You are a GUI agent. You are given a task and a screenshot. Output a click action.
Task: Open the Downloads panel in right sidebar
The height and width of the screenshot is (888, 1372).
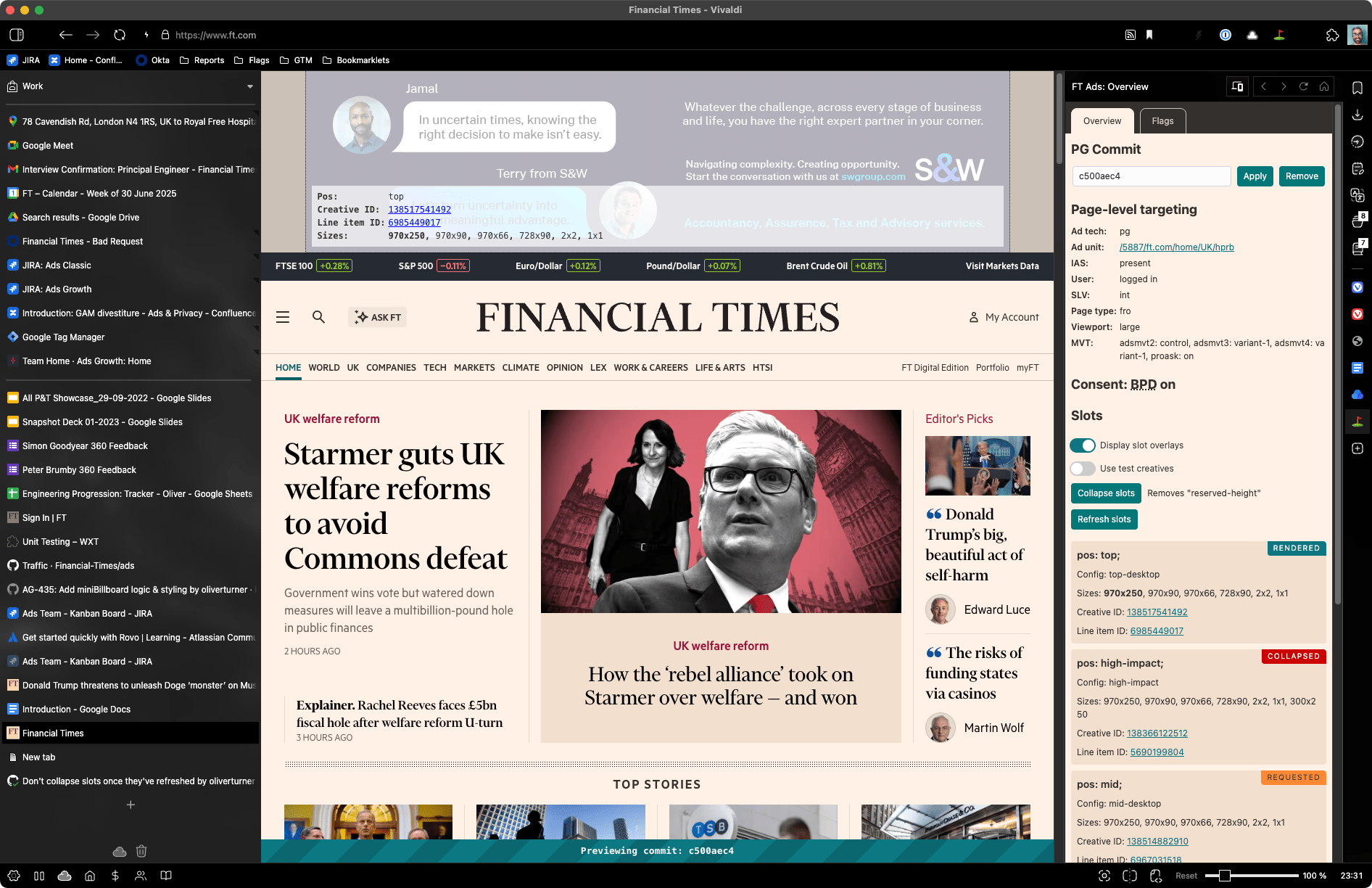pyautogui.click(x=1357, y=115)
